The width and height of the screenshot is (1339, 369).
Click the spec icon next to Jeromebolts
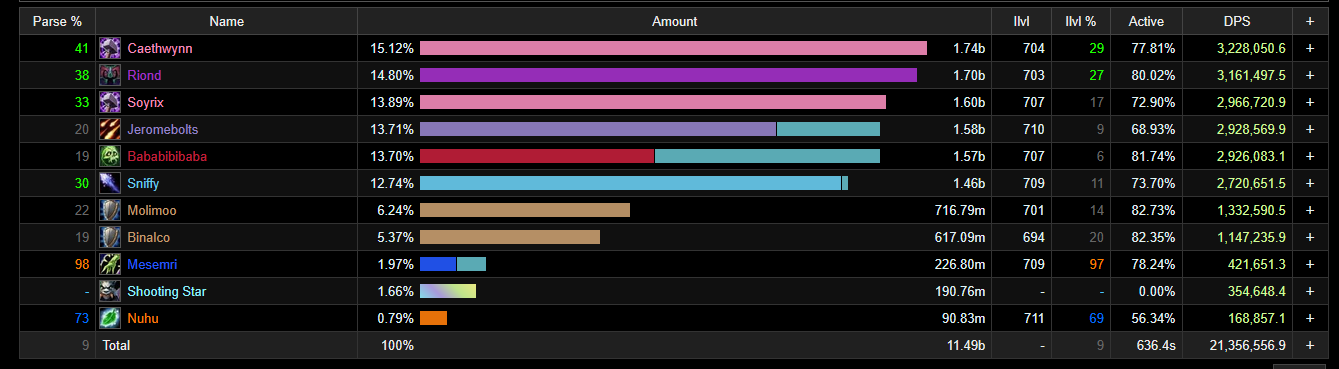[110, 129]
